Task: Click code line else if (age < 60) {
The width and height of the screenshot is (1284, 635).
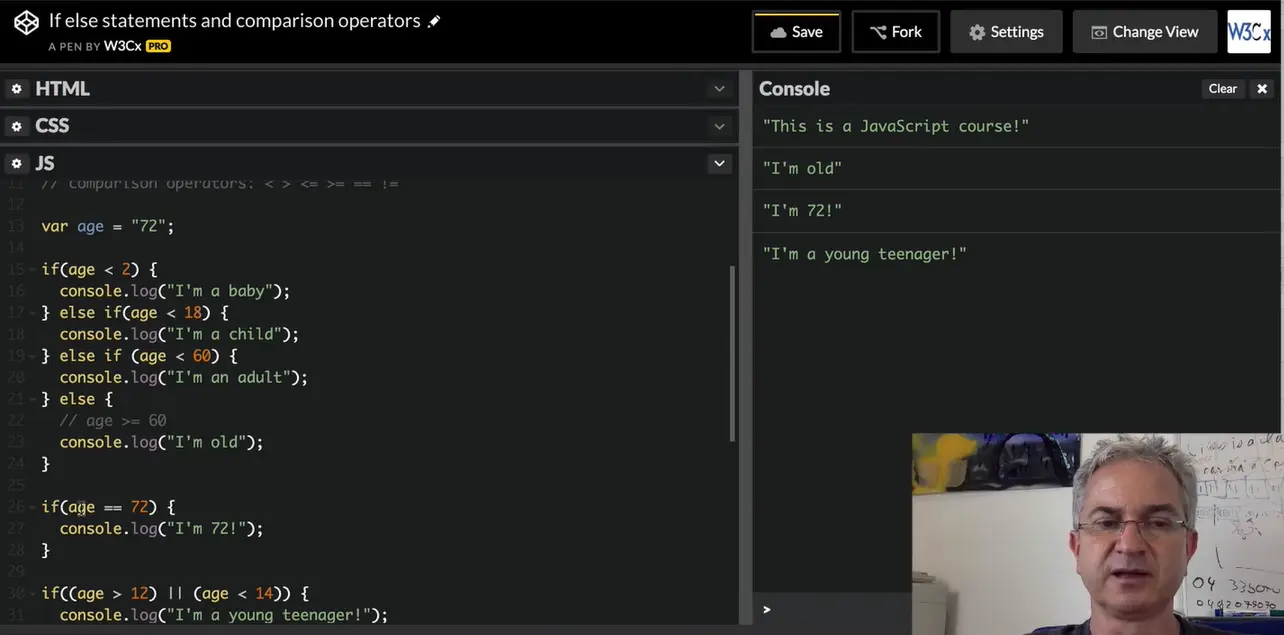Action: [140, 356]
